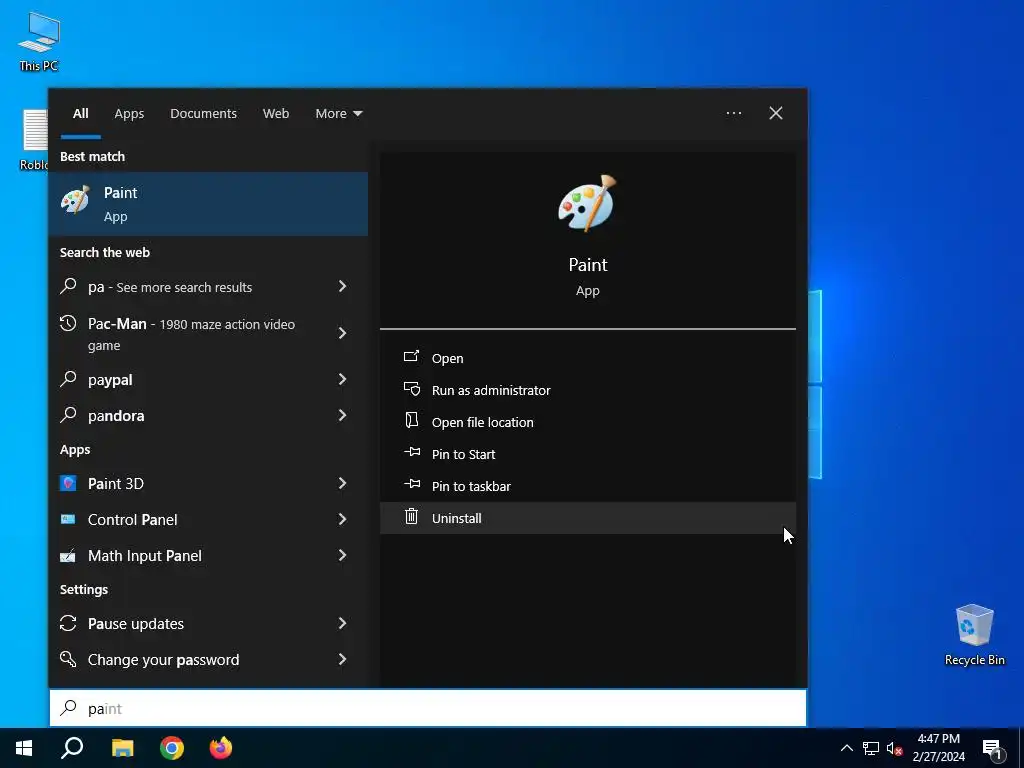Click the taskbar clock and date

coord(938,748)
